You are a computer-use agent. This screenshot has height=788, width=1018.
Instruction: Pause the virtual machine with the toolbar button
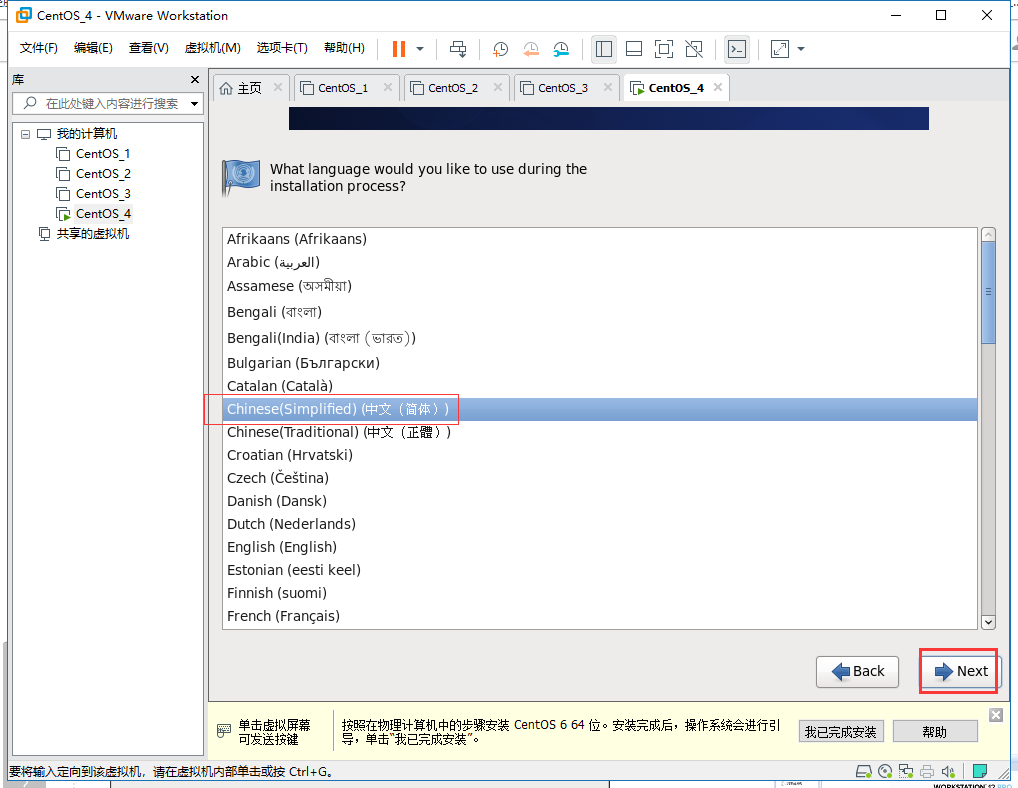click(x=399, y=49)
